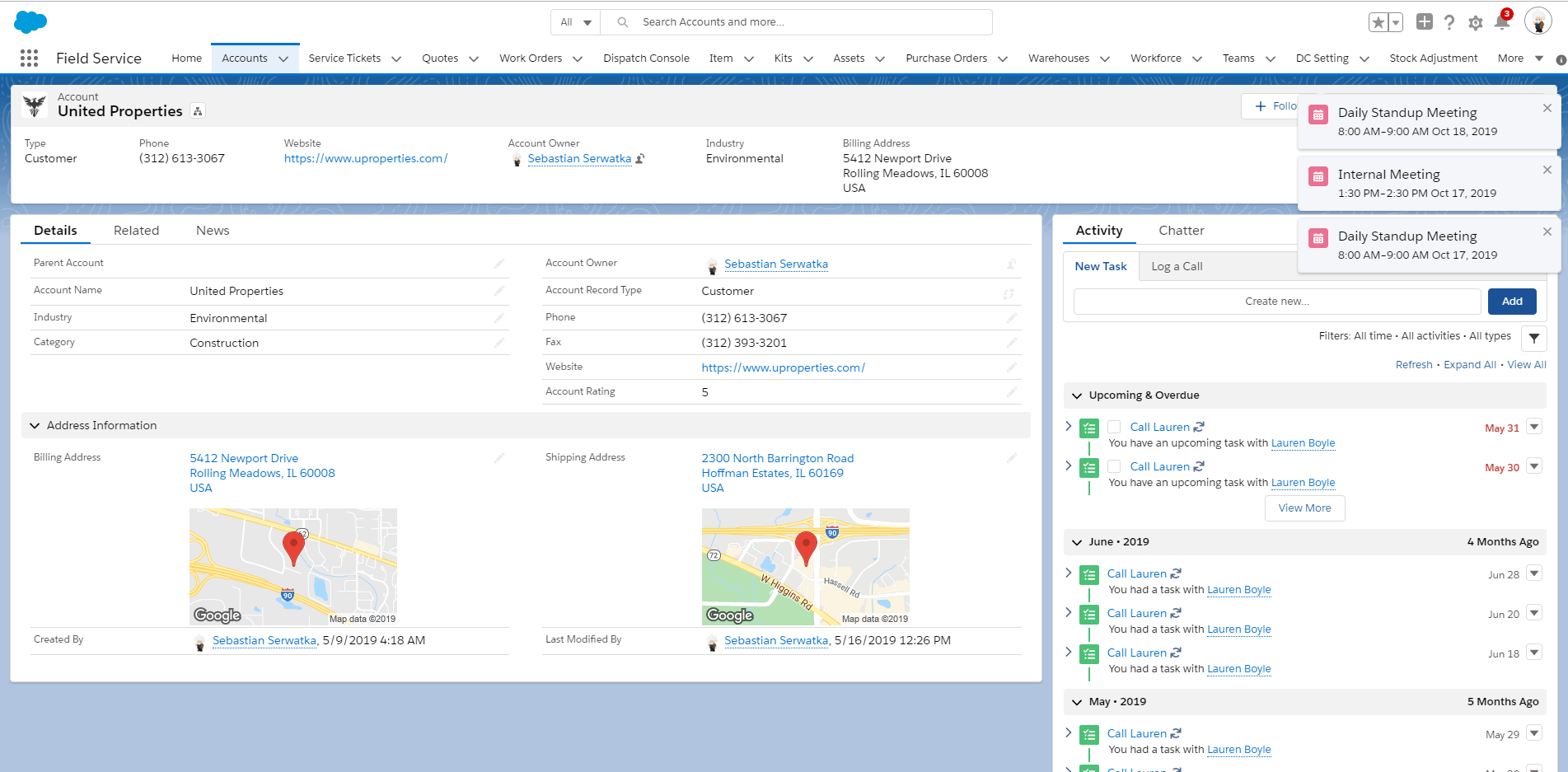Image resolution: width=1568 pixels, height=772 pixels.
Task: Open the Service Tickets dropdown chevron
Action: click(x=396, y=58)
